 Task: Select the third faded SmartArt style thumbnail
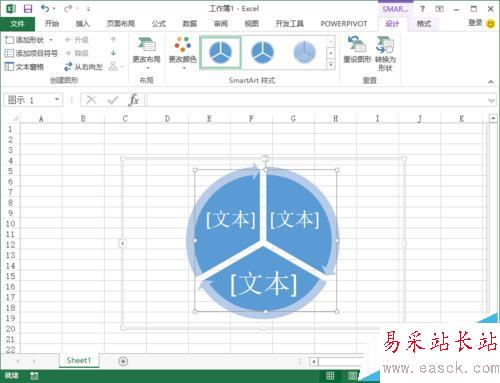click(x=304, y=53)
